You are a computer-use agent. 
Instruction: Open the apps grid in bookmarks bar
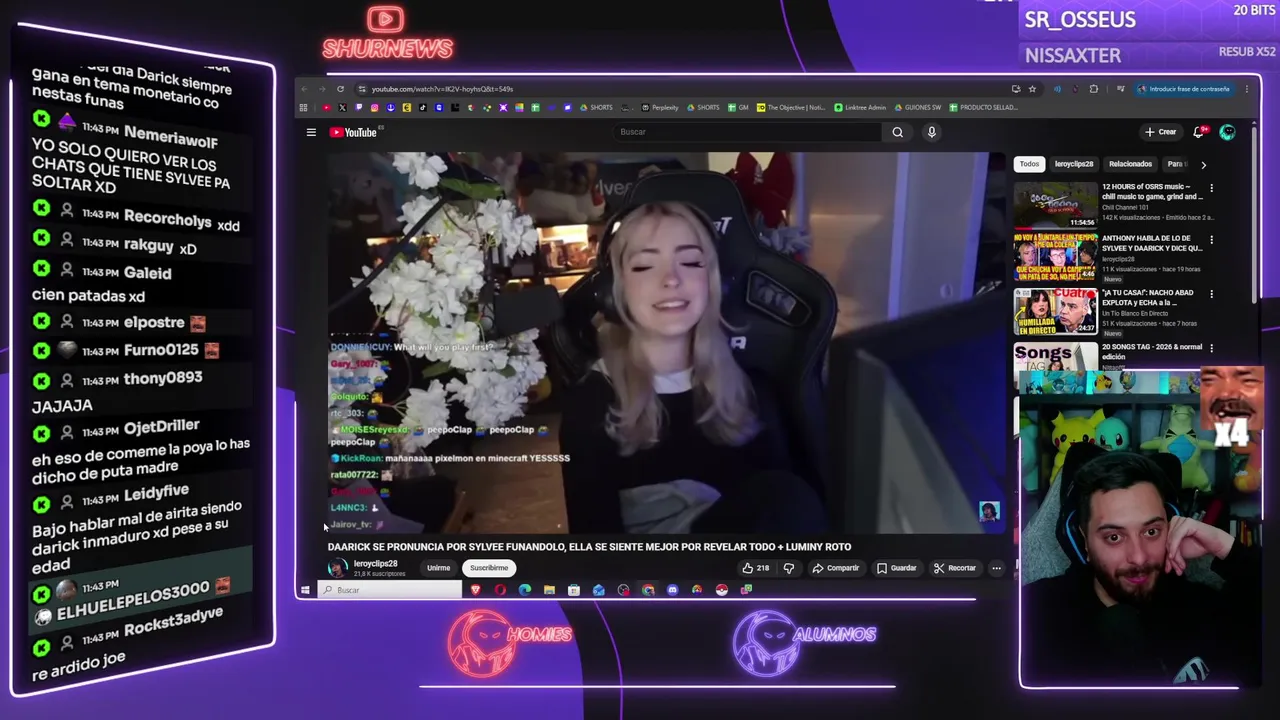(303, 107)
